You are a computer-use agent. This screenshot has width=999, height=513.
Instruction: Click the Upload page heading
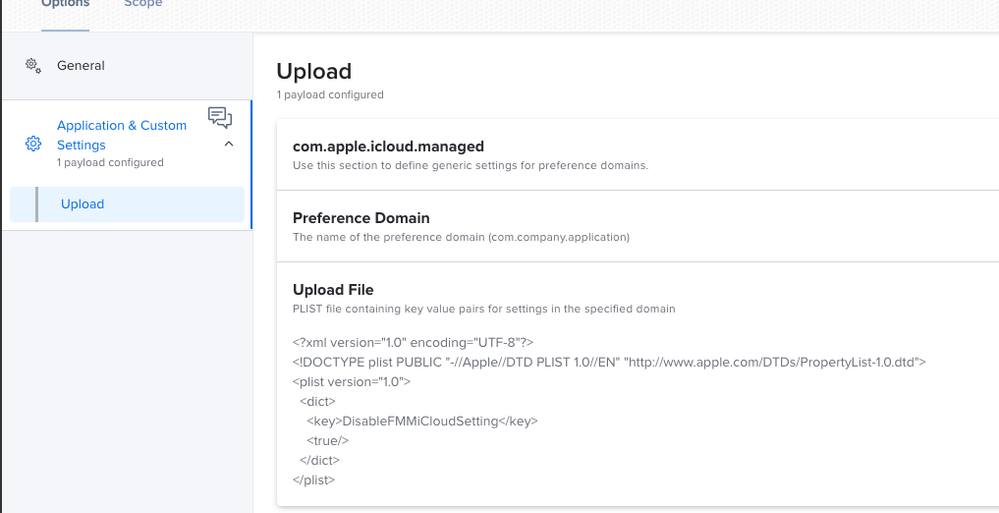coord(314,71)
